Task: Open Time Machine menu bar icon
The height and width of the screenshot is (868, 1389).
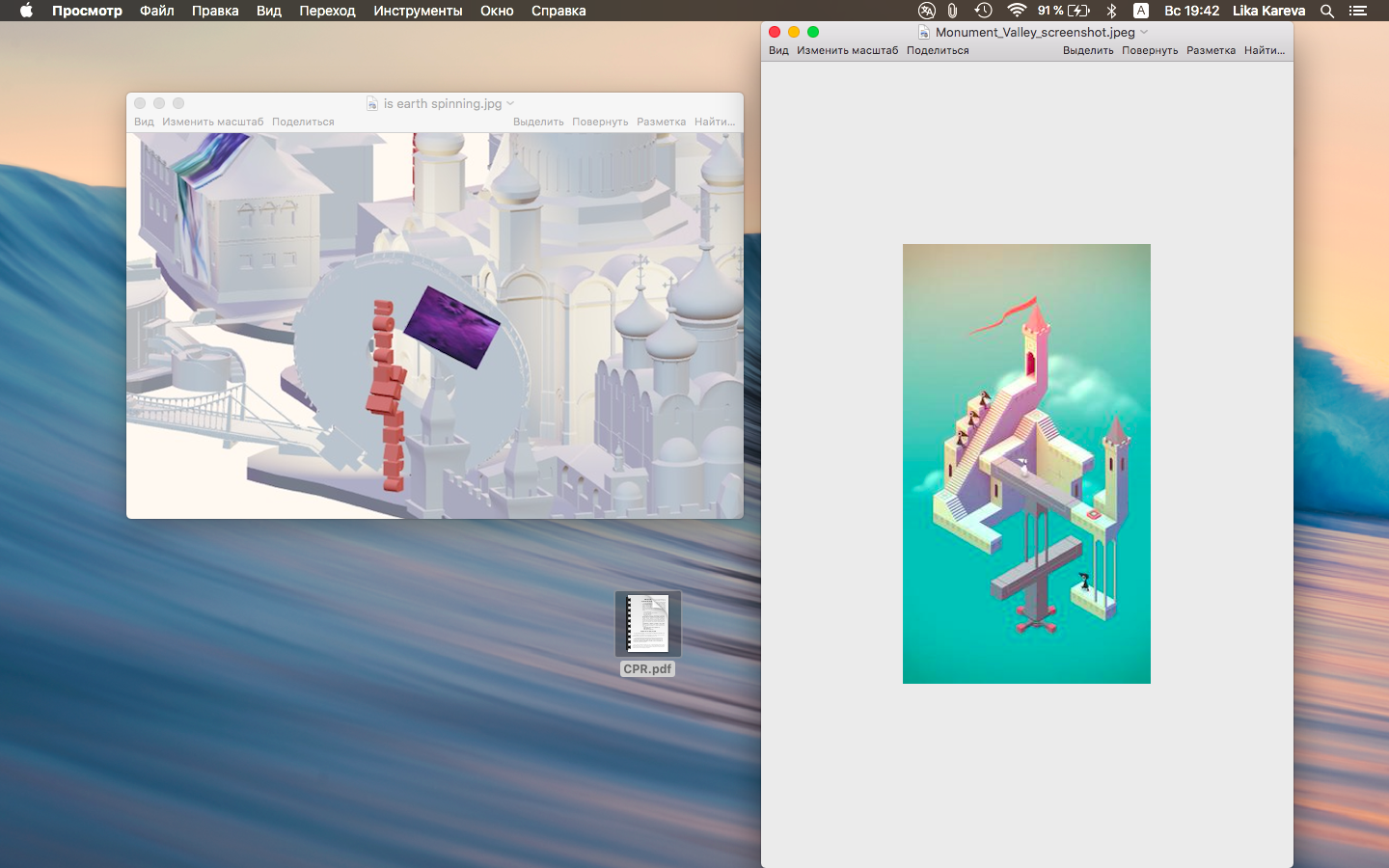Action: [983, 11]
